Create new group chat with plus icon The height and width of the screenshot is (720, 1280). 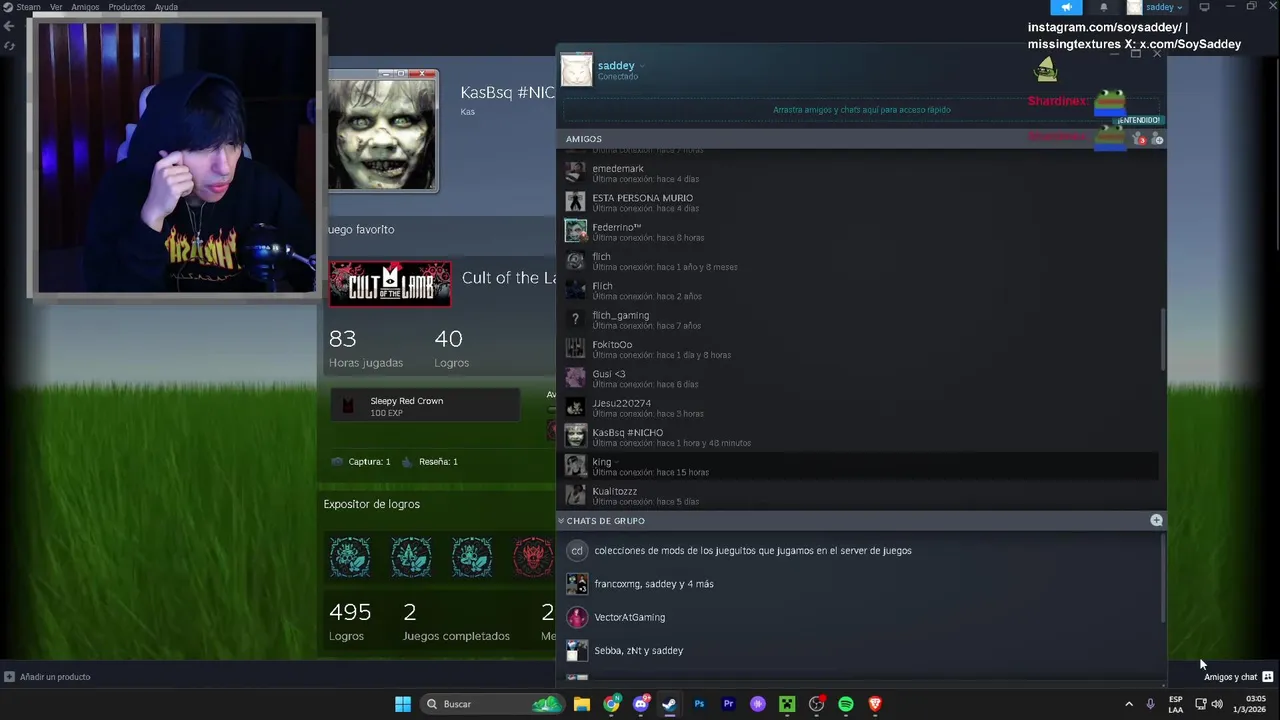[x=1156, y=520]
